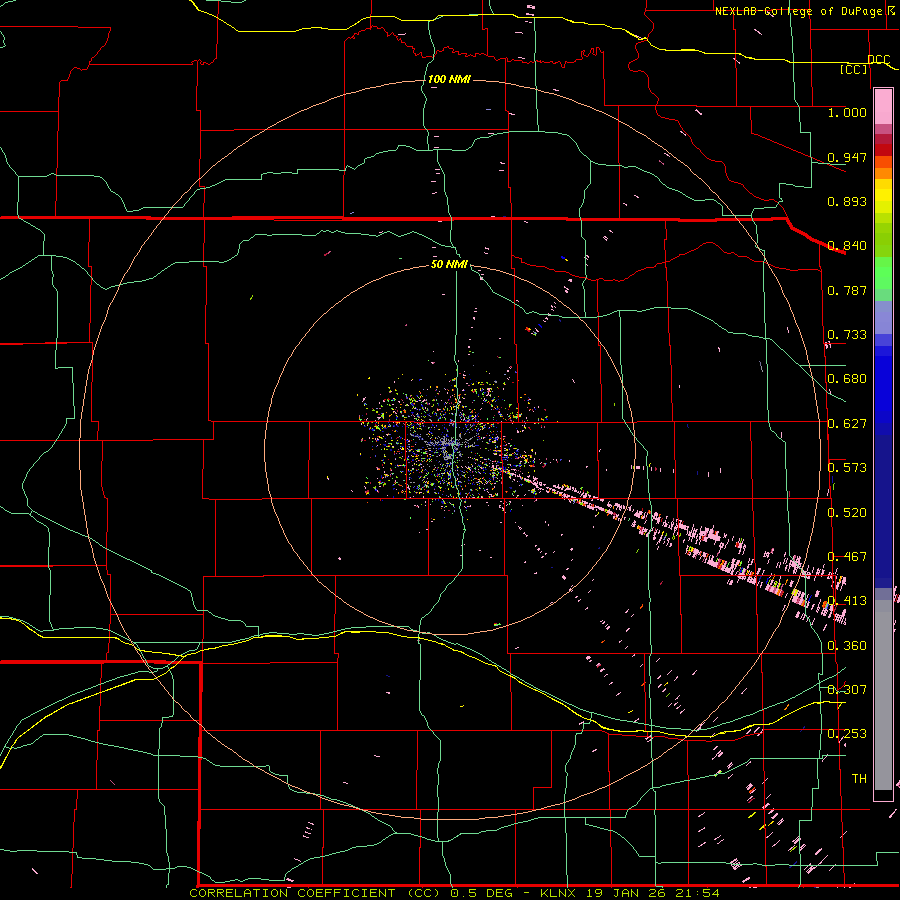This screenshot has width=900, height=900.
Task: Select the 0.627 scale value
Action: coord(847,423)
